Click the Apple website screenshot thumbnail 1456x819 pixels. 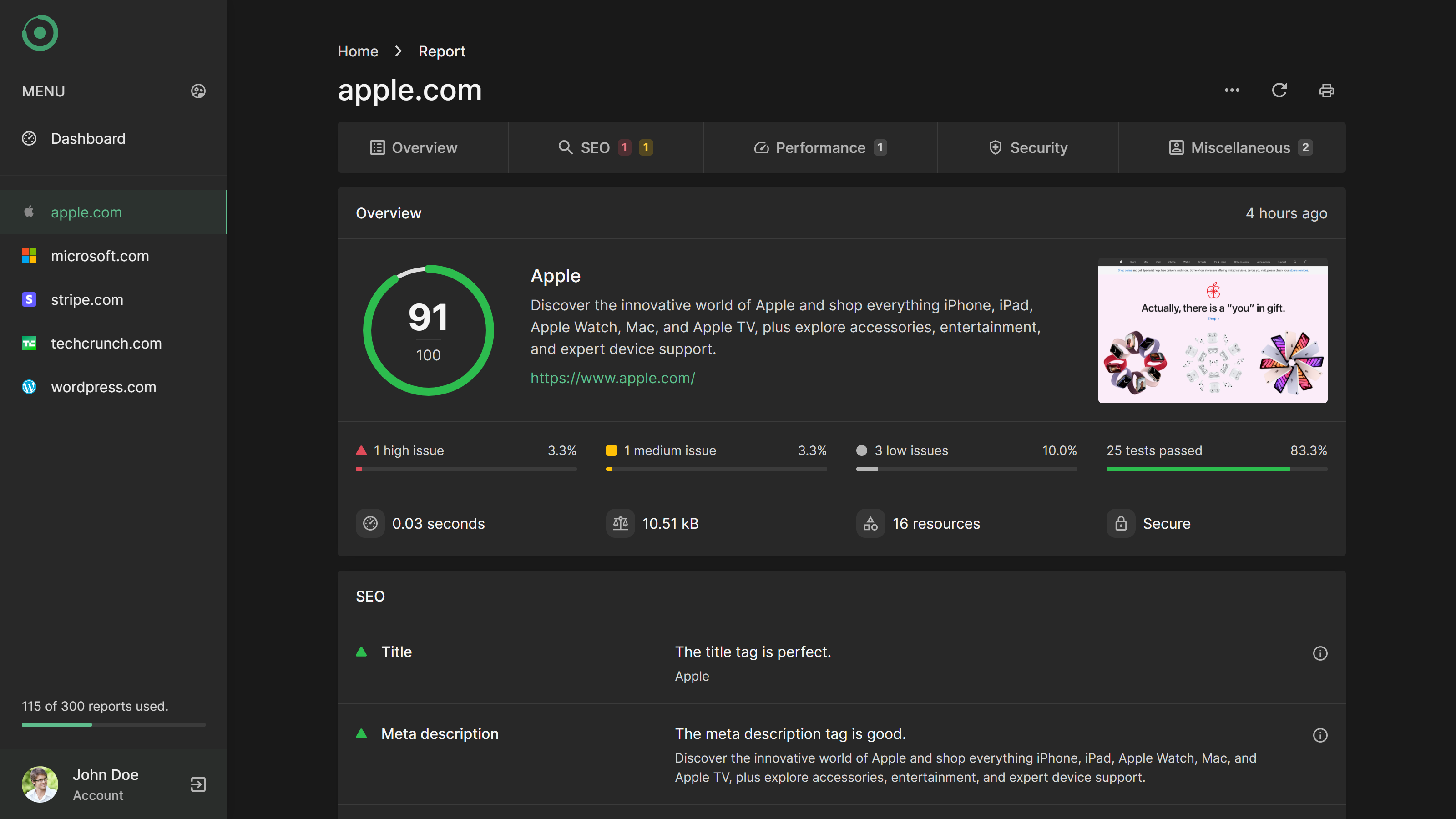click(1213, 330)
